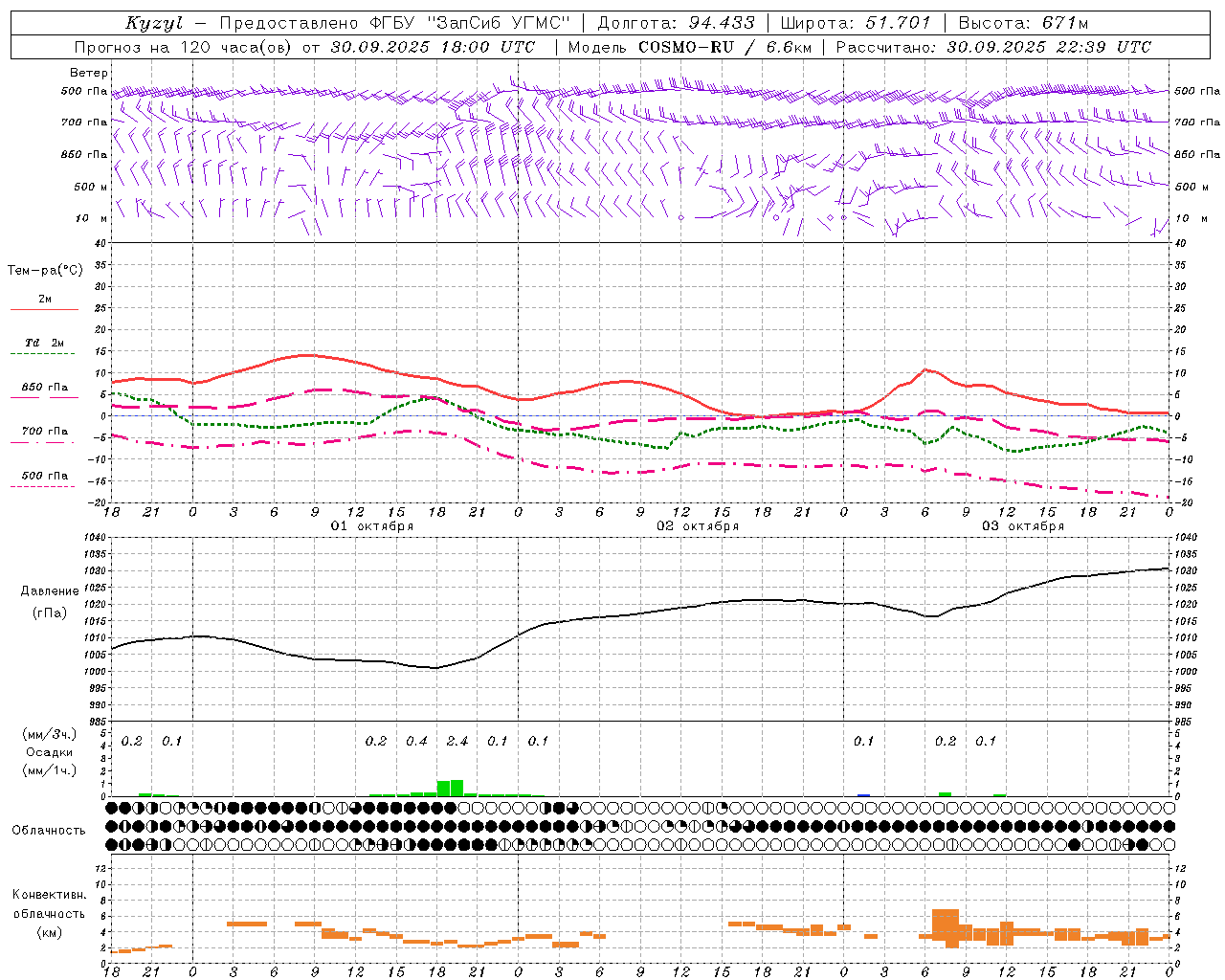Viewport: 1225px width, 980px height.
Task: Click 'облачность' beneath the Конвективн. label
Action: (50, 914)
